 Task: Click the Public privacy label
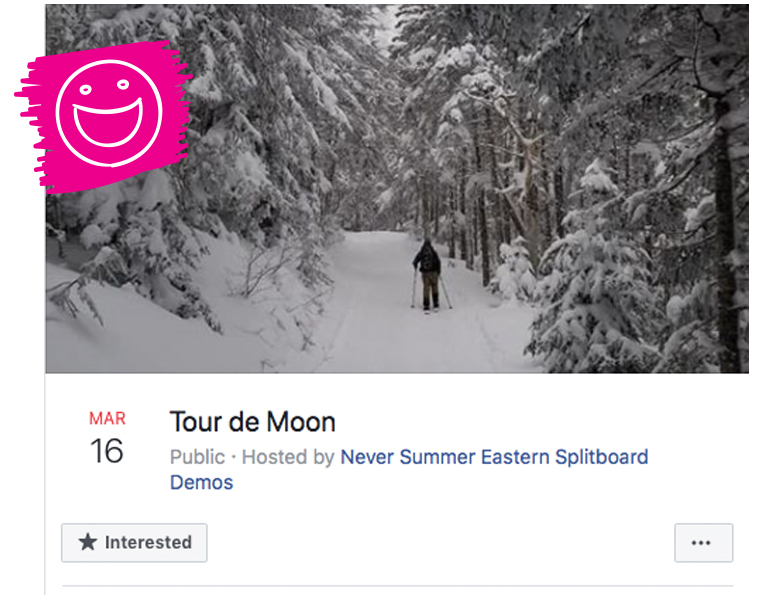pos(197,457)
